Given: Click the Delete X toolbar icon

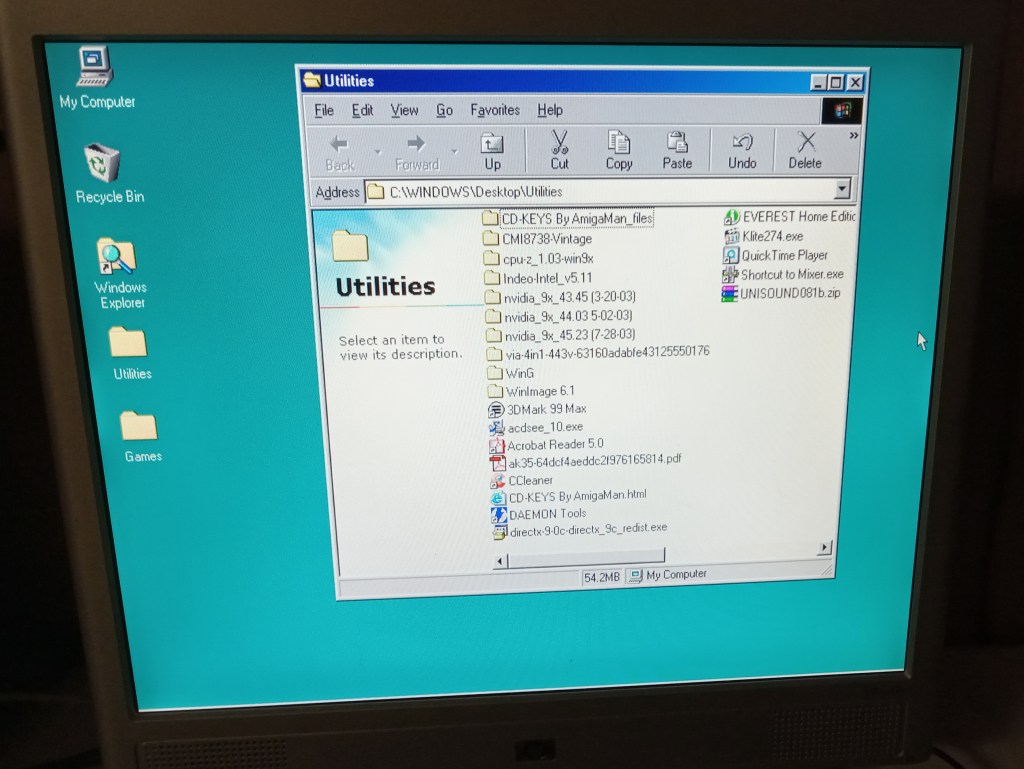Looking at the screenshot, I should coord(805,143).
